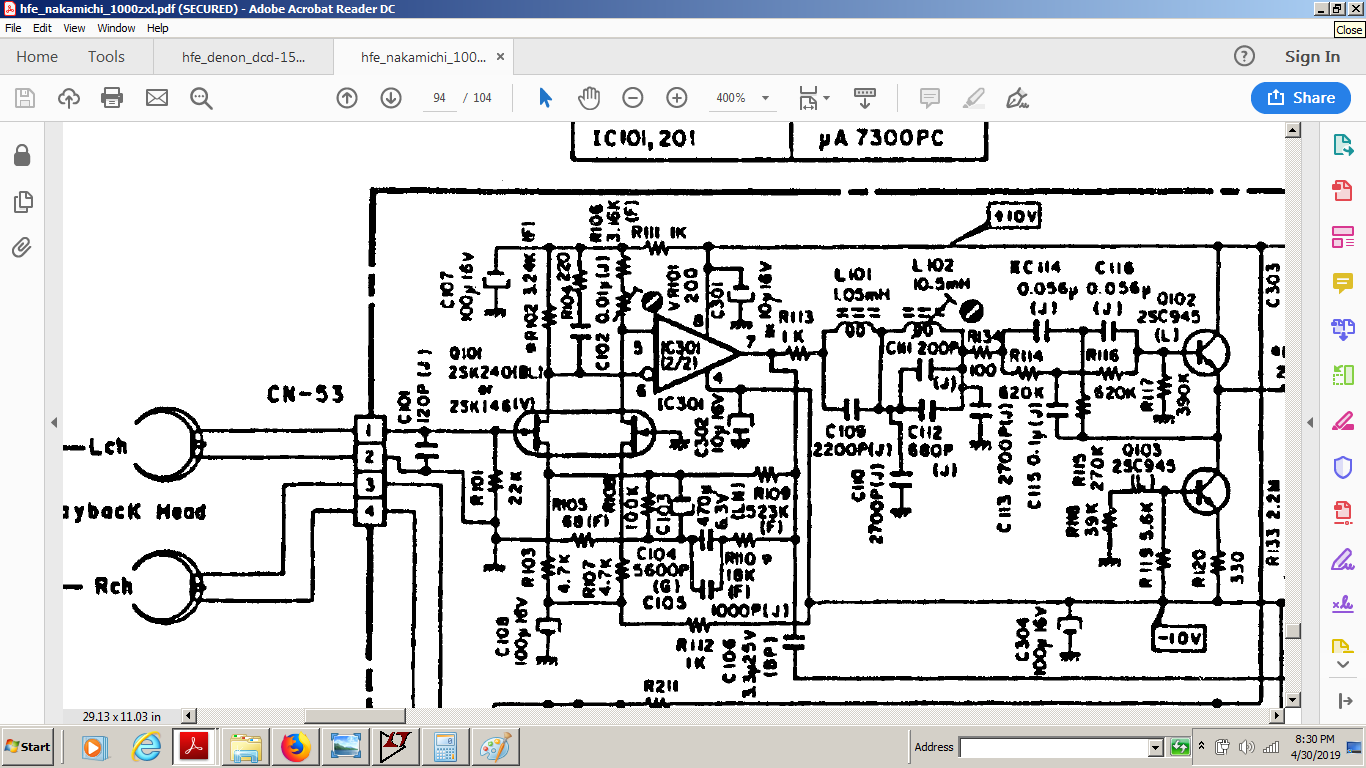Open the Organize Pages tool in the right pane

[1343, 375]
